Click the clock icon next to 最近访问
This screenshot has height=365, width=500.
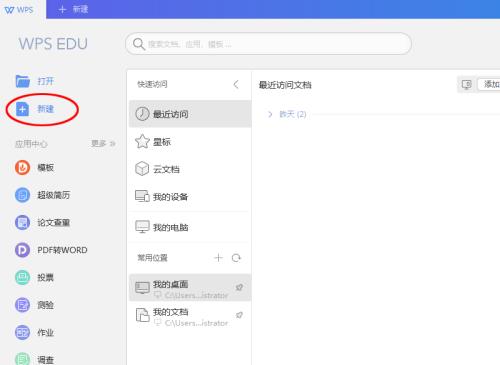tap(142, 114)
